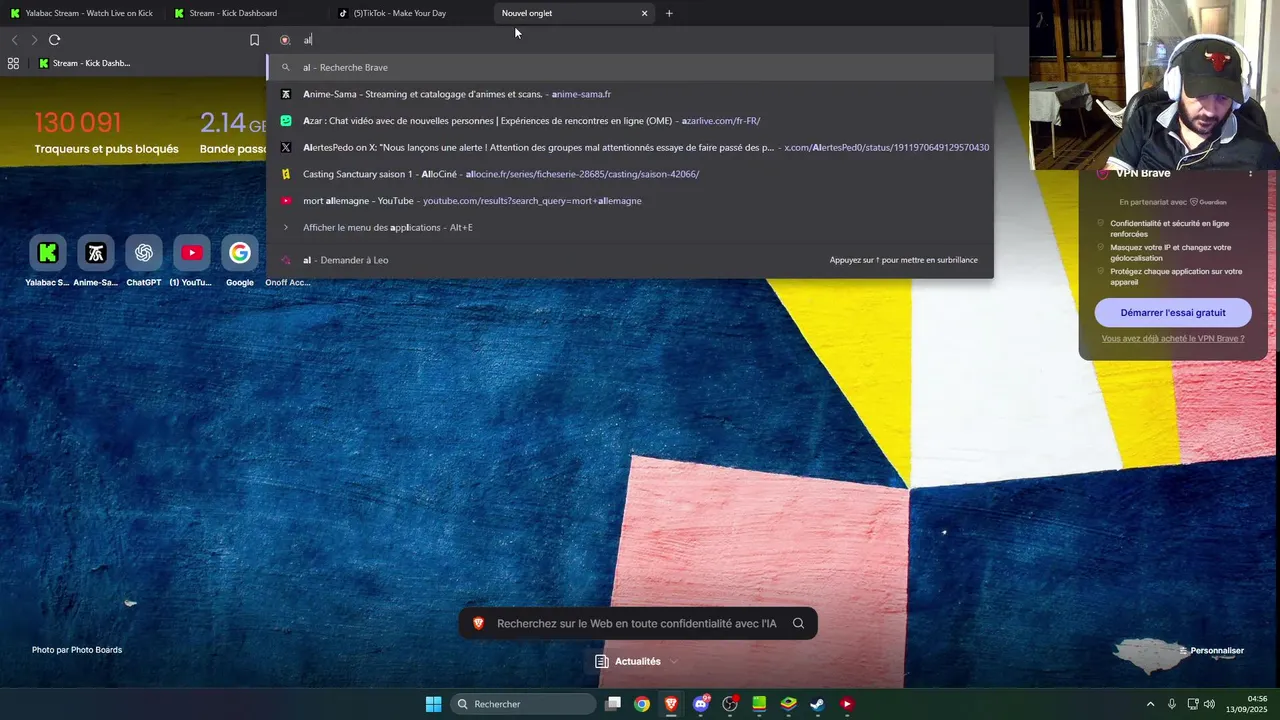Open 'Vous avez déjà acheté le VPN Brave ?' link

(1173, 339)
